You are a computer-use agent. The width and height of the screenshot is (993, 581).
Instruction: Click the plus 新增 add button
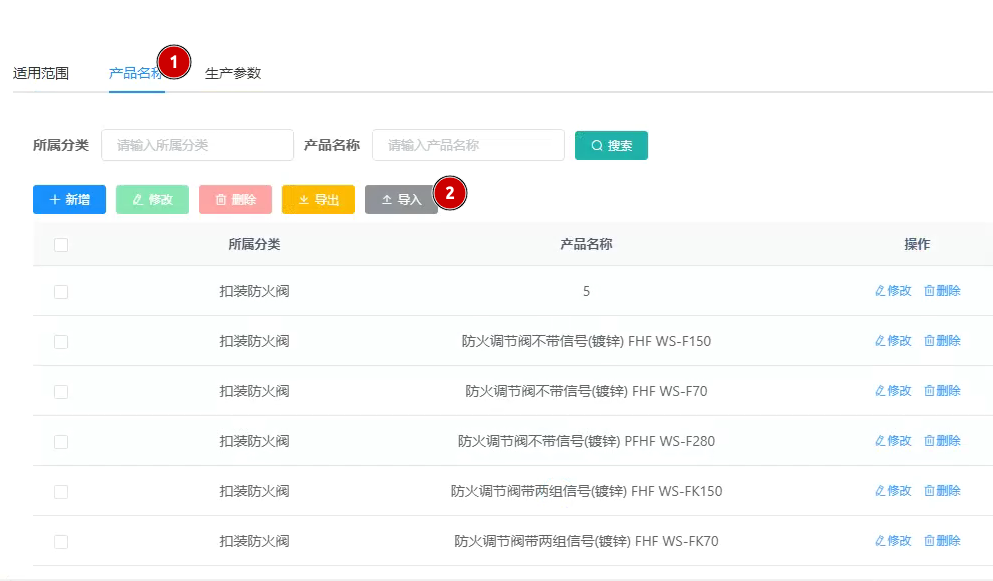click(69, 199)
